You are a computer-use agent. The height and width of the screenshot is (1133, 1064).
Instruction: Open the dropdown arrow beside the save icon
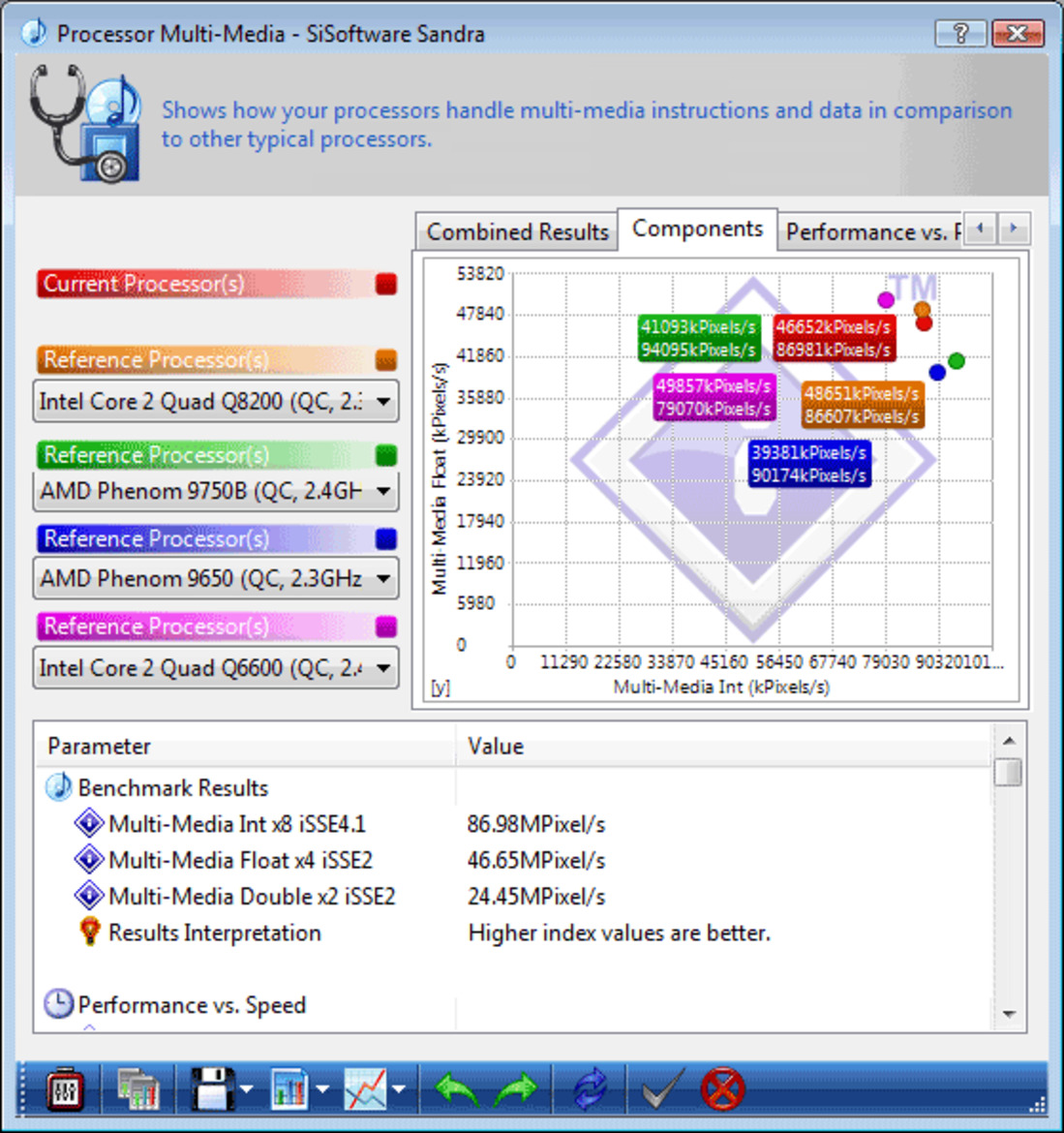(x=246, y=1088)
